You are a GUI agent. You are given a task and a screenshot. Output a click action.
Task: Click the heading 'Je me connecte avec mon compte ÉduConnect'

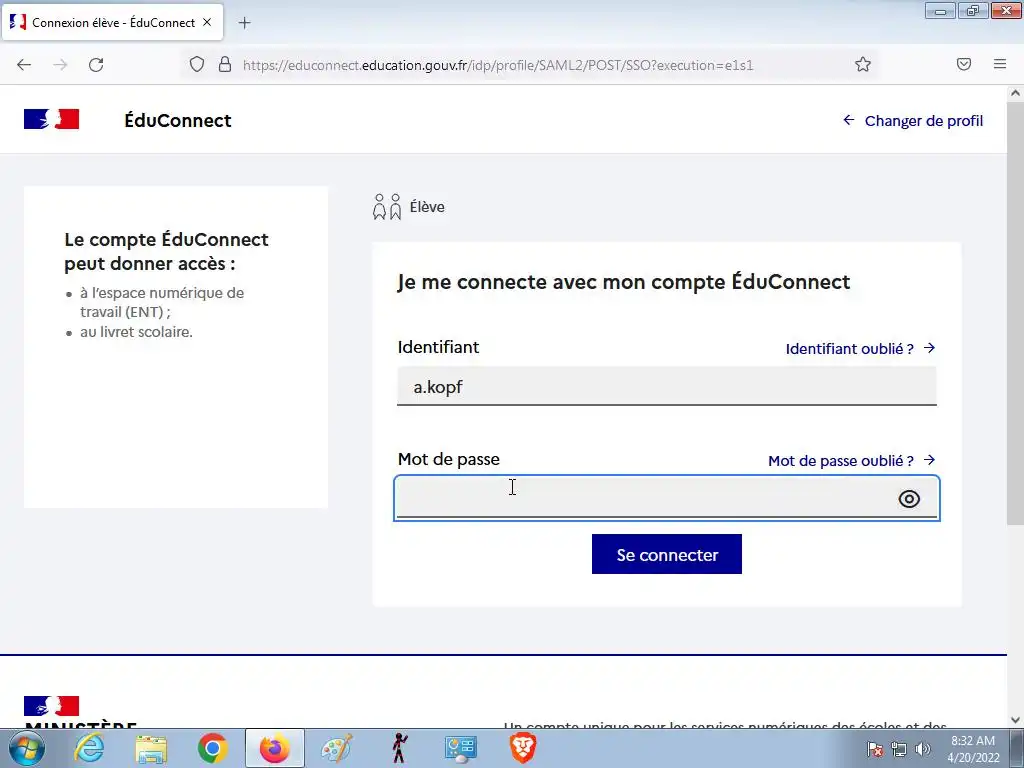tap(624, 282)
